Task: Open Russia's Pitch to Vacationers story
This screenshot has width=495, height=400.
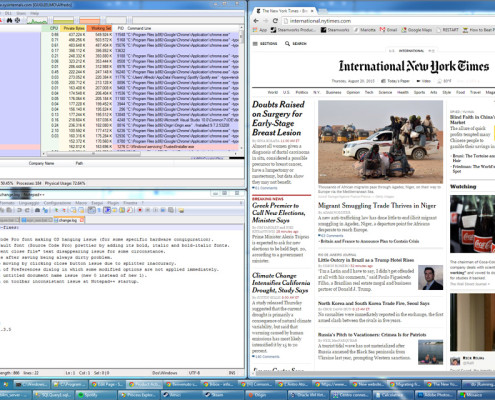Action: click(x=372, y=335)
